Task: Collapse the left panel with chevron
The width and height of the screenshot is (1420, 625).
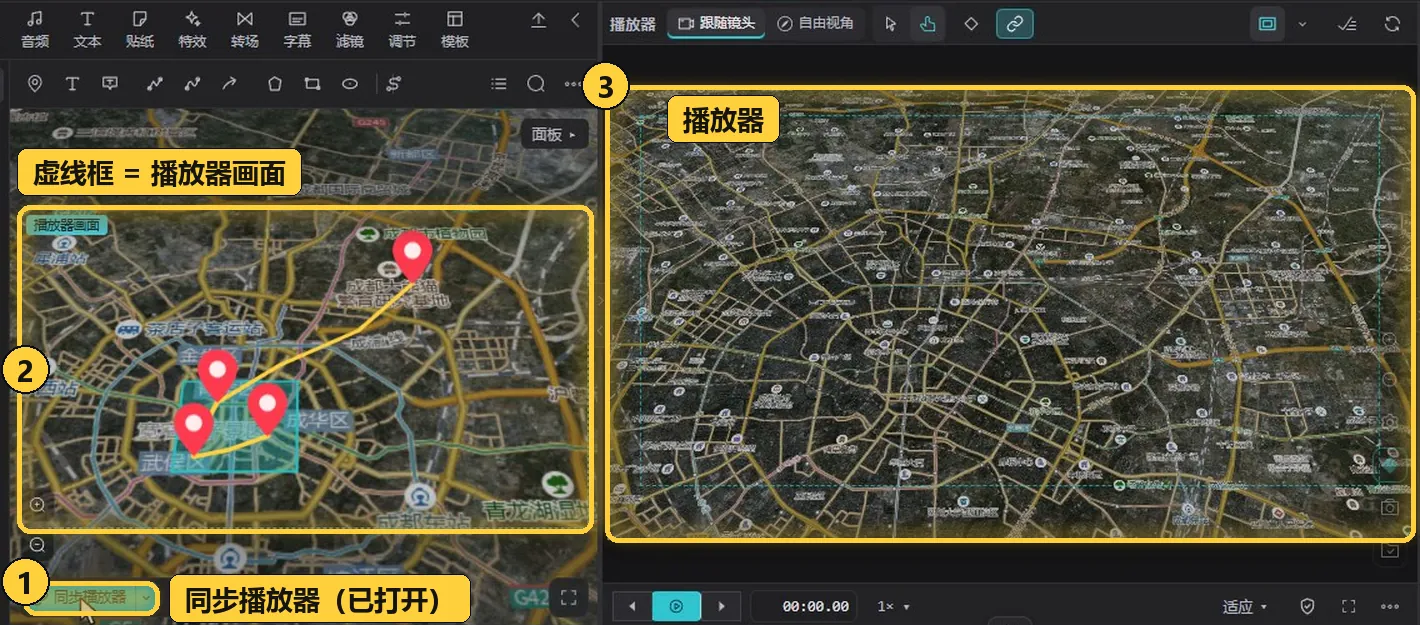Action: coord(575,20)
